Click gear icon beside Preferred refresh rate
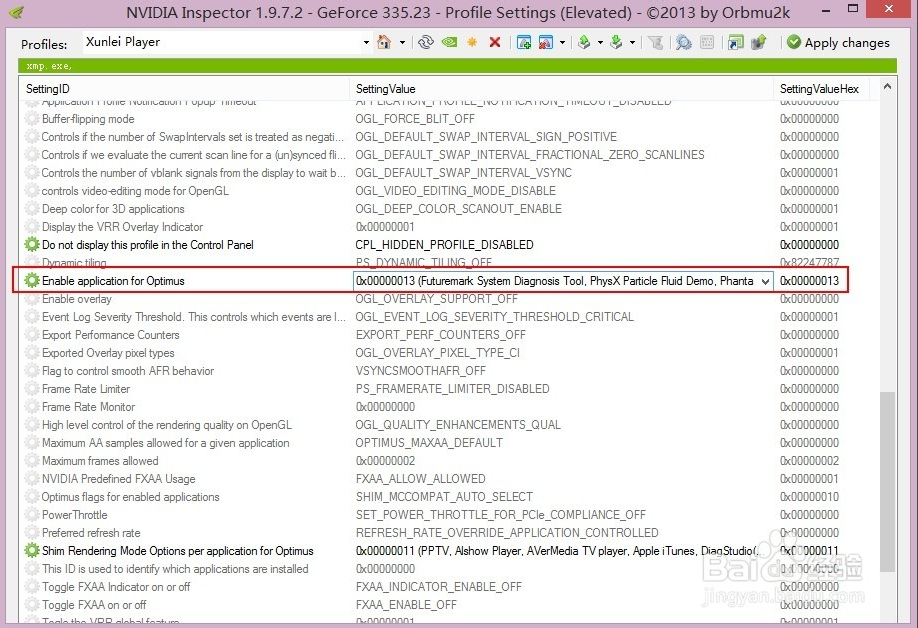Viewport: 918px width, 628px height. coord(32,533)
